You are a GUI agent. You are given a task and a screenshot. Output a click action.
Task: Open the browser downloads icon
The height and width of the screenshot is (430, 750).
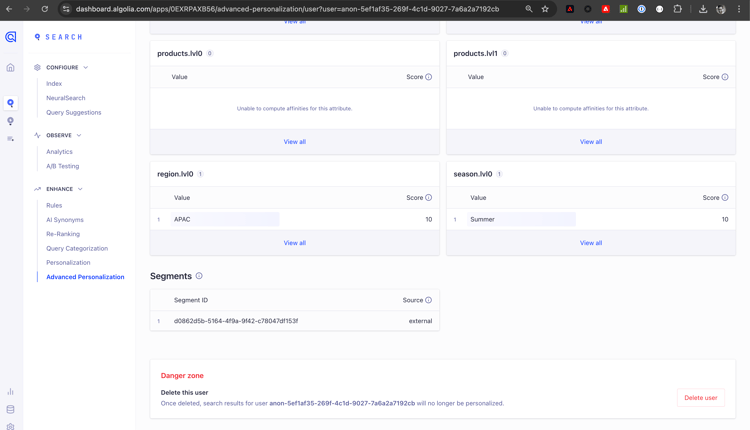tap(703, 9)
